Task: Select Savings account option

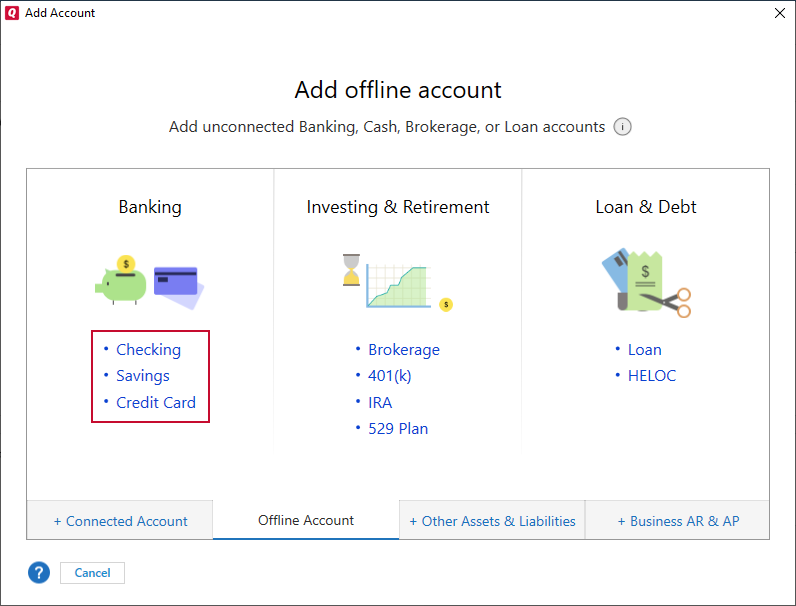Action: [x=143, y=376]
